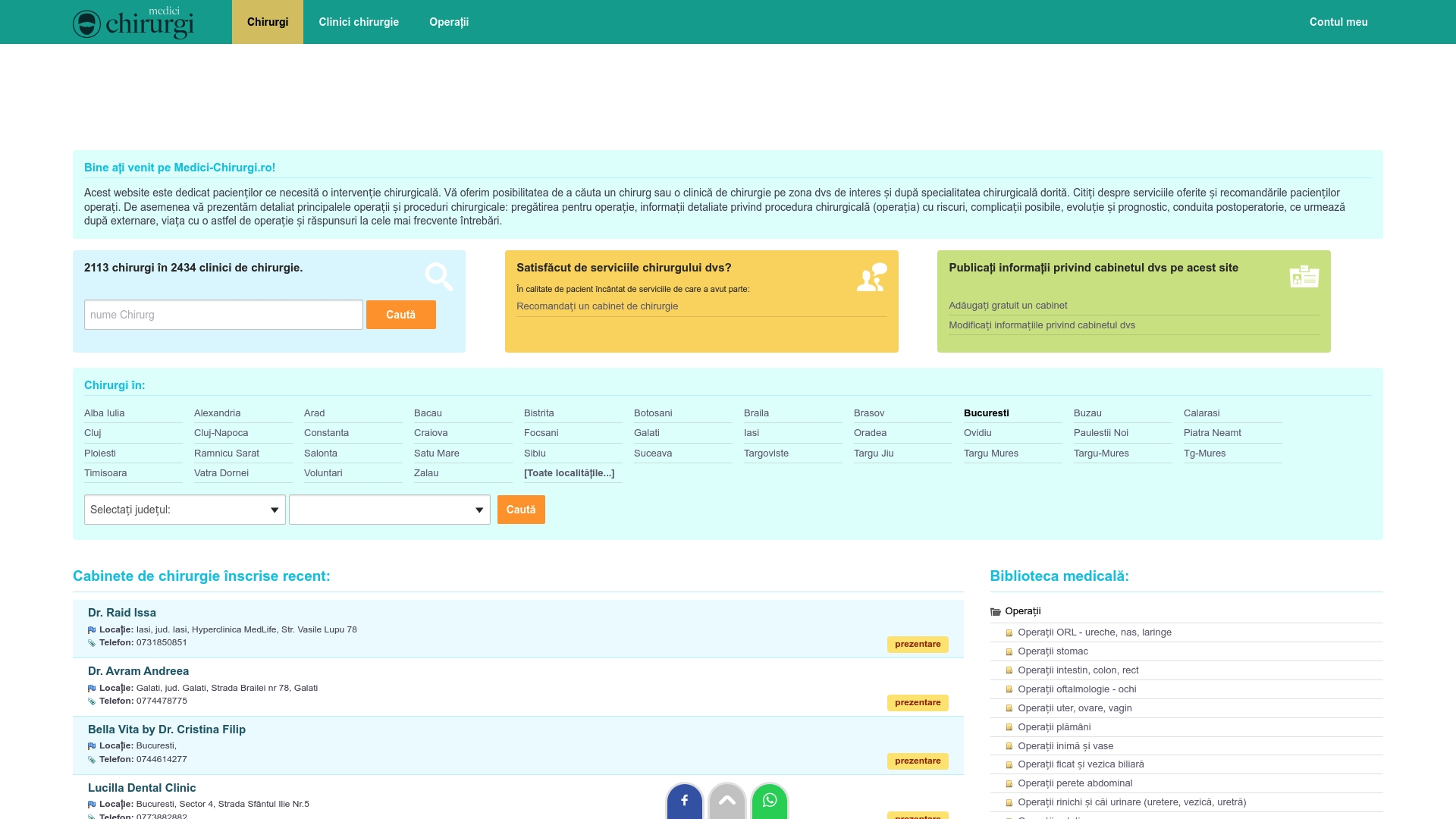Open Facebook via the blue social icon

coord(684,800)
